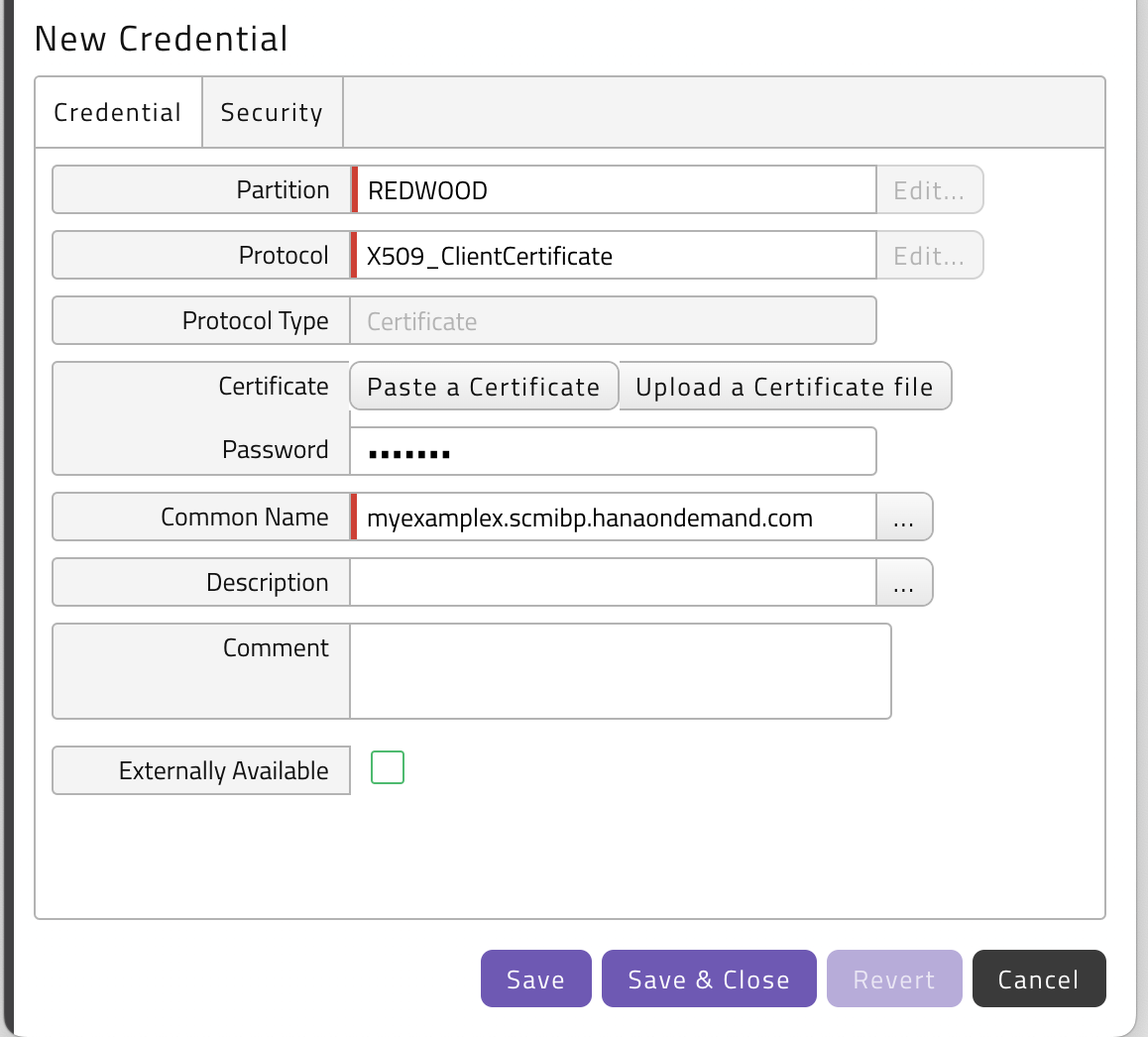This screenshot has width=1148, height=1037.
Task: Open the Edit button next to Protocol
Action: [929, 255]
